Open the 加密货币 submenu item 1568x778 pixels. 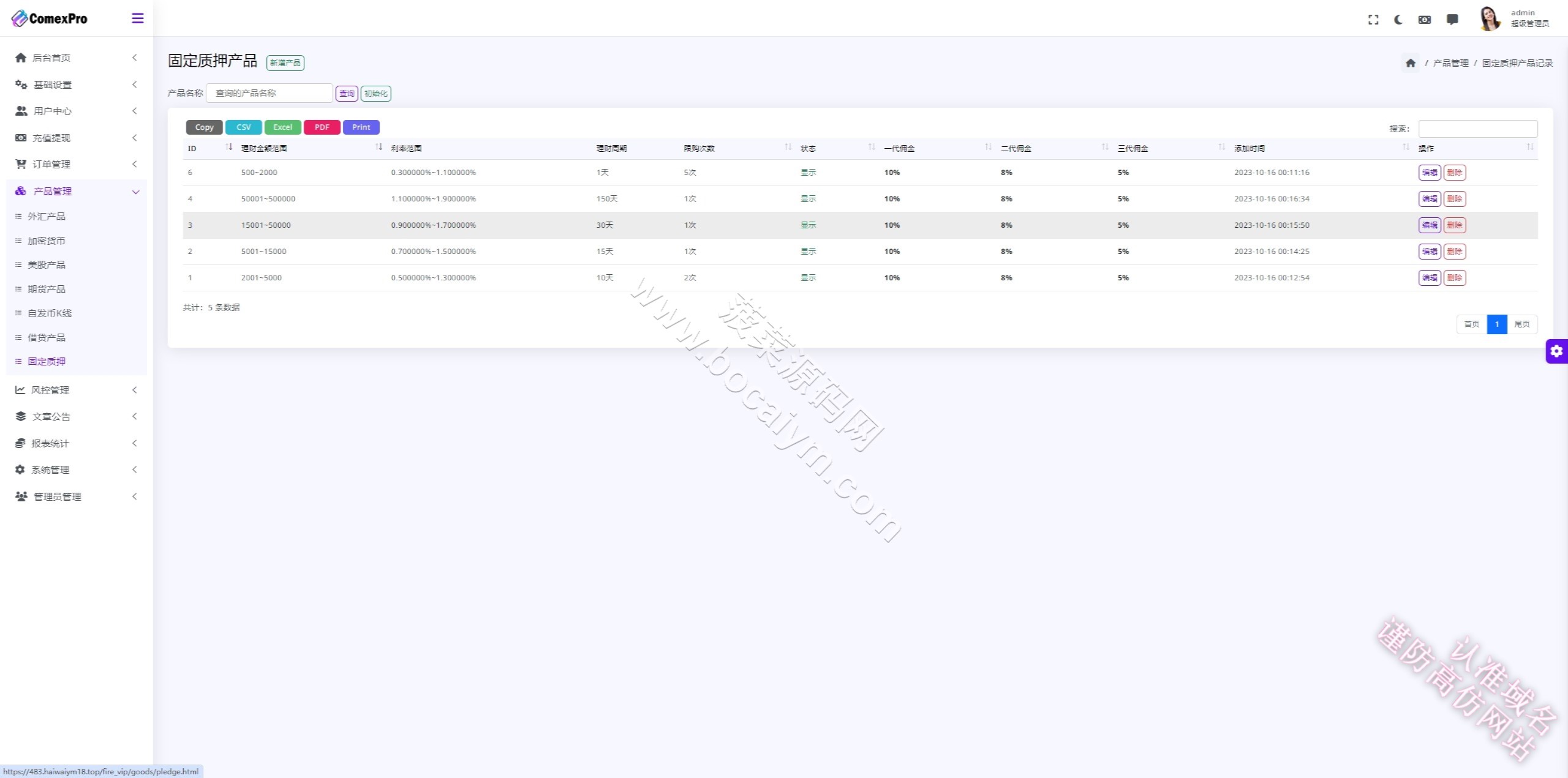47,241
